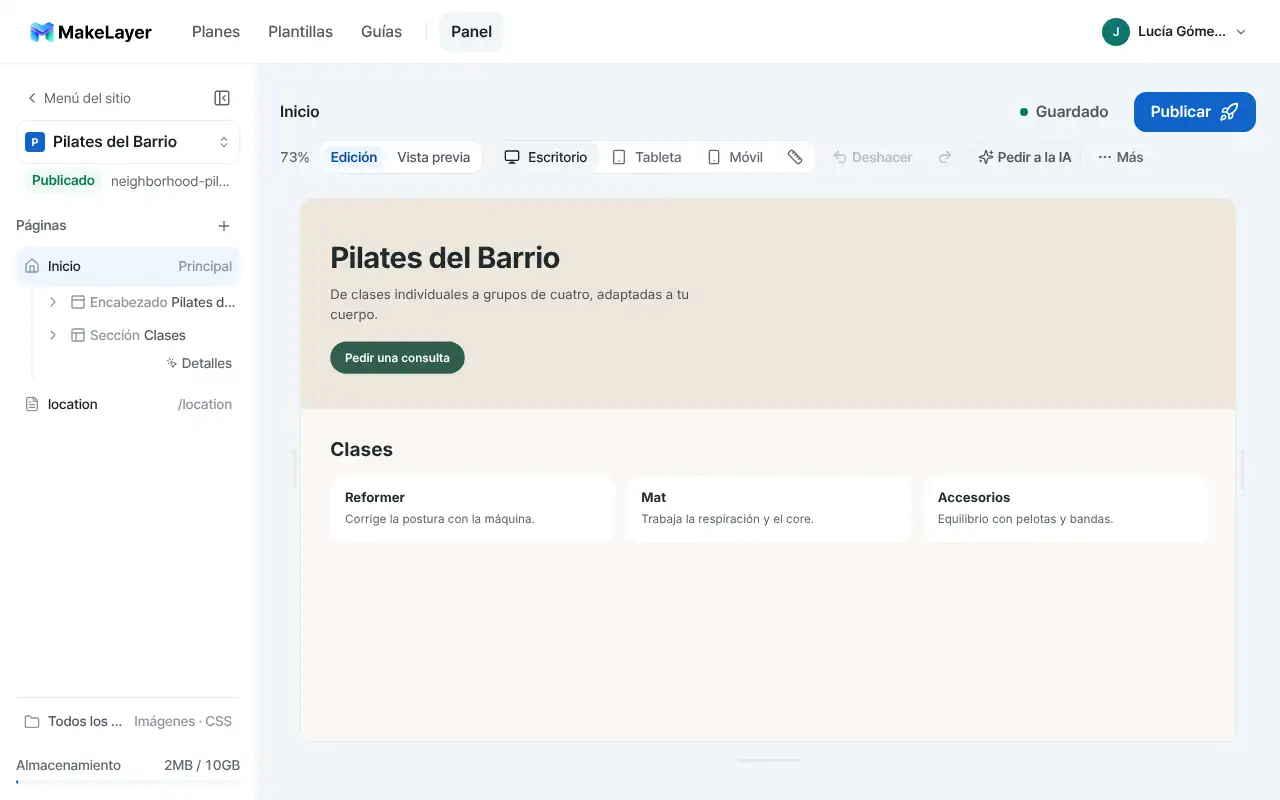Select Escritorio device view
1280x800 pixels.
[x=546, y=157]
